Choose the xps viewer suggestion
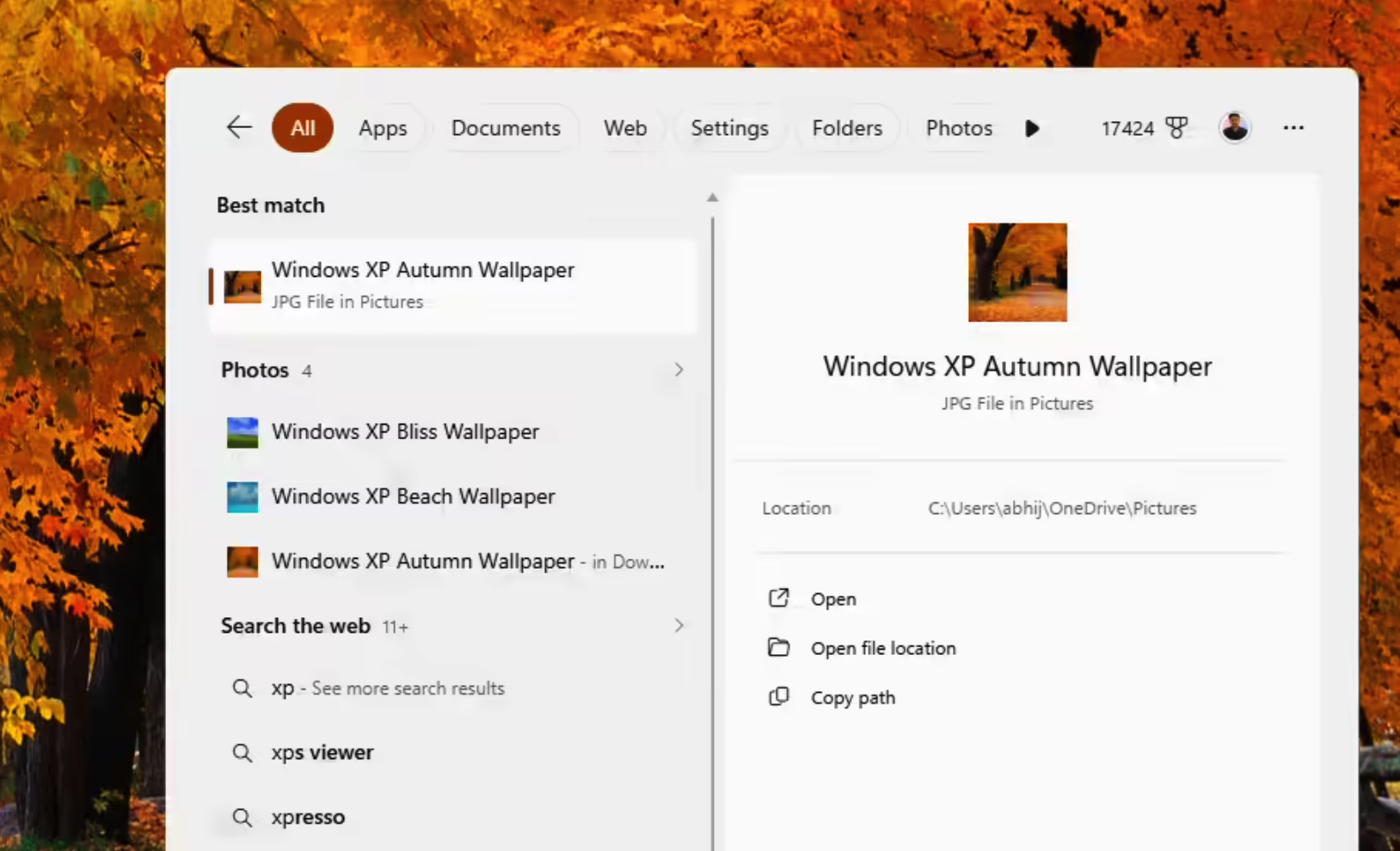This screenshot has height=851, width=1400. pyautogui.click(x=452, y=753)
